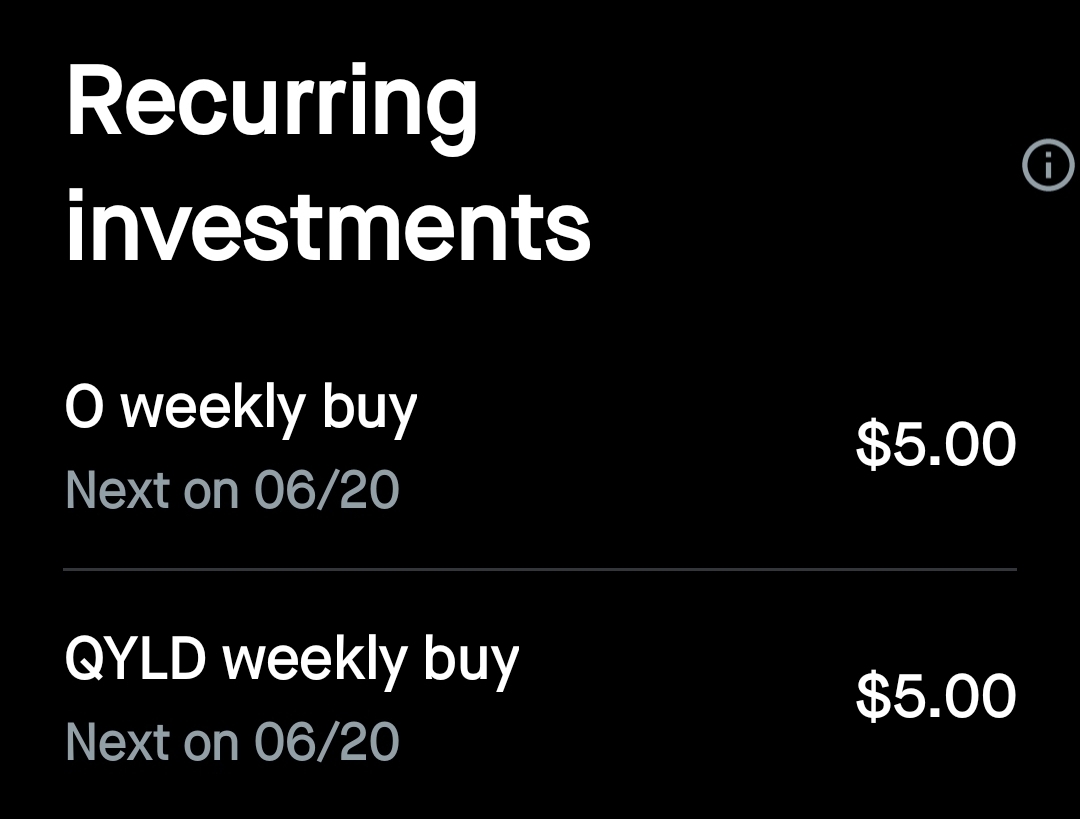Select the first recurring investment row

pyautogui.click(x=540, y=443)
